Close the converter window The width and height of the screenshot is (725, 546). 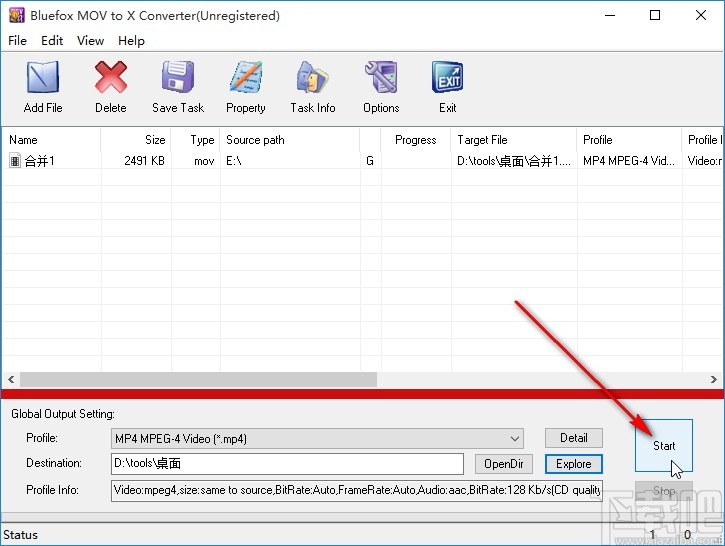tap(700, 15)
